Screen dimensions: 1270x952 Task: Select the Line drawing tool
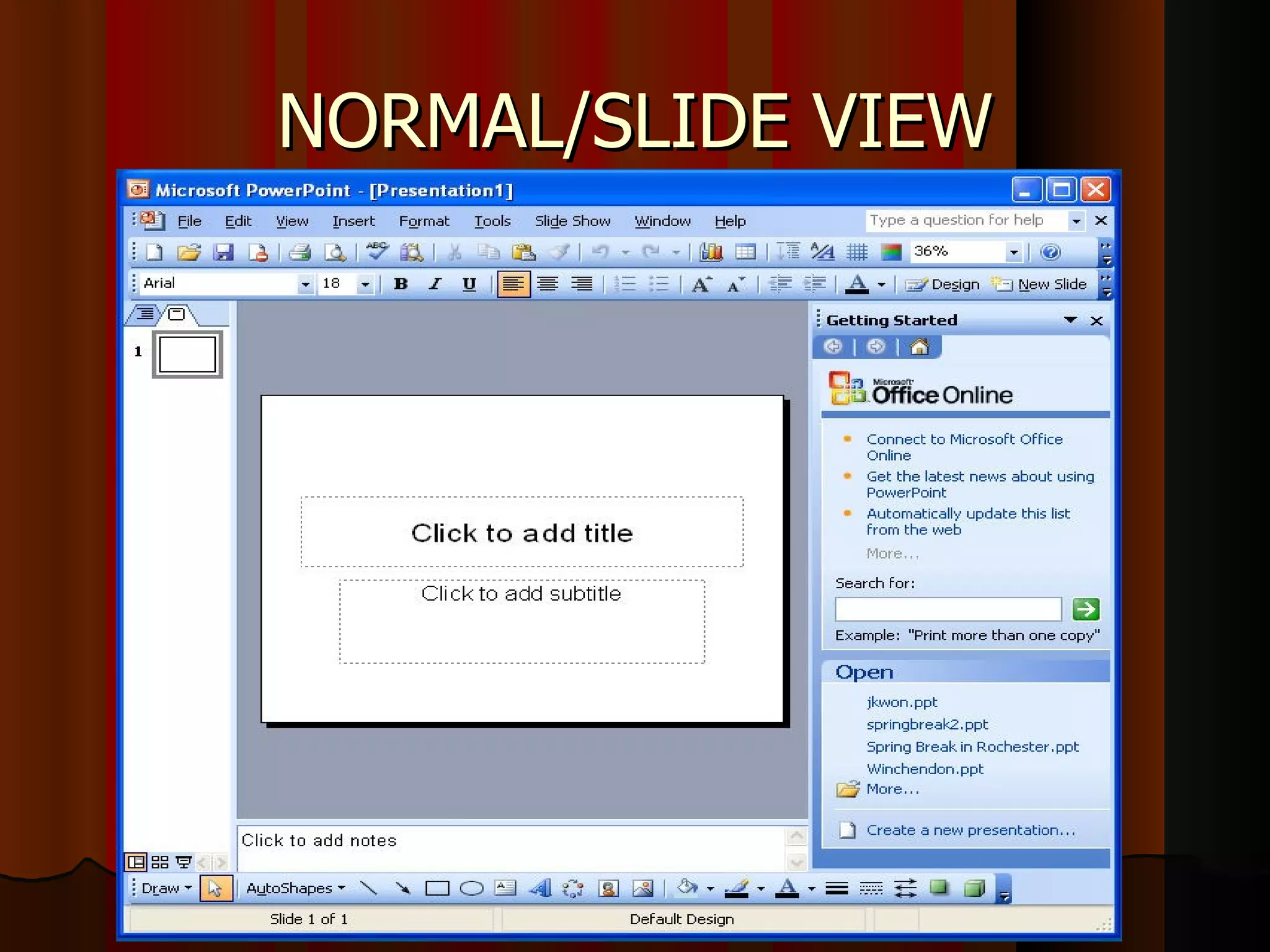pyautogui.click(x=369, y=888)
